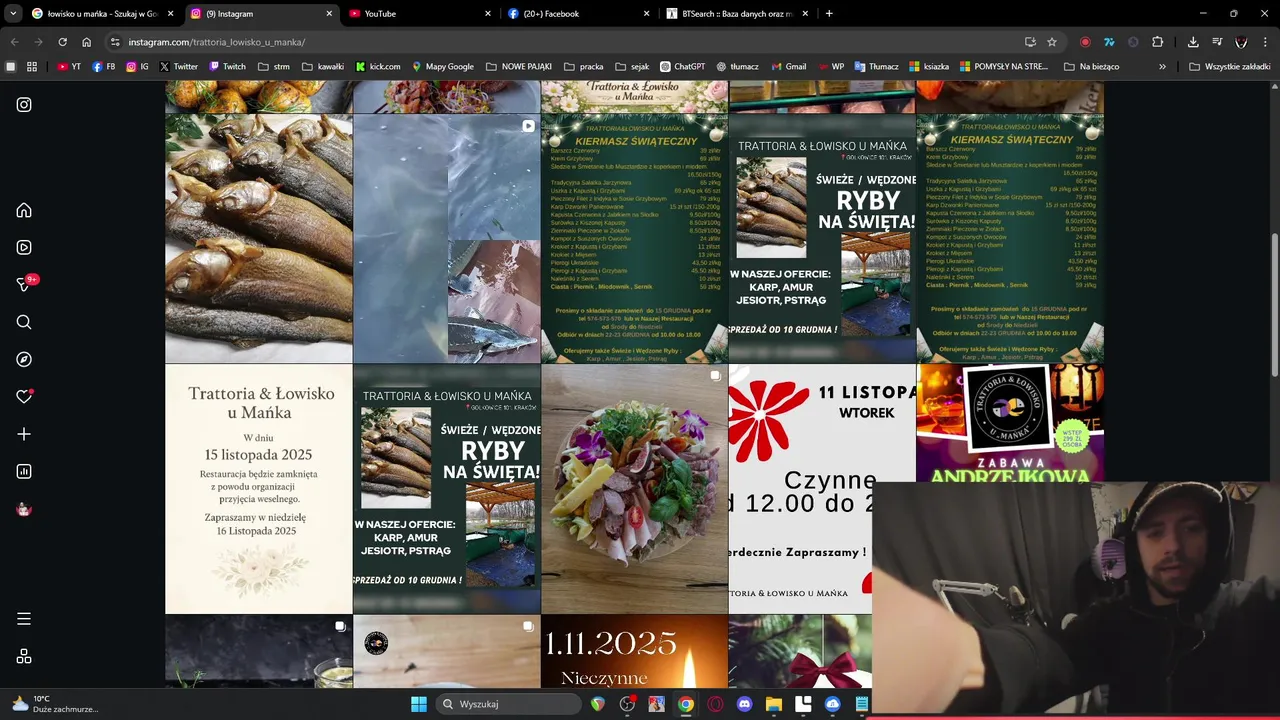The height and width of the screenshot is (720, 1280).
Task: Open the browser Downloads icon
Action: coord(1193,42)
